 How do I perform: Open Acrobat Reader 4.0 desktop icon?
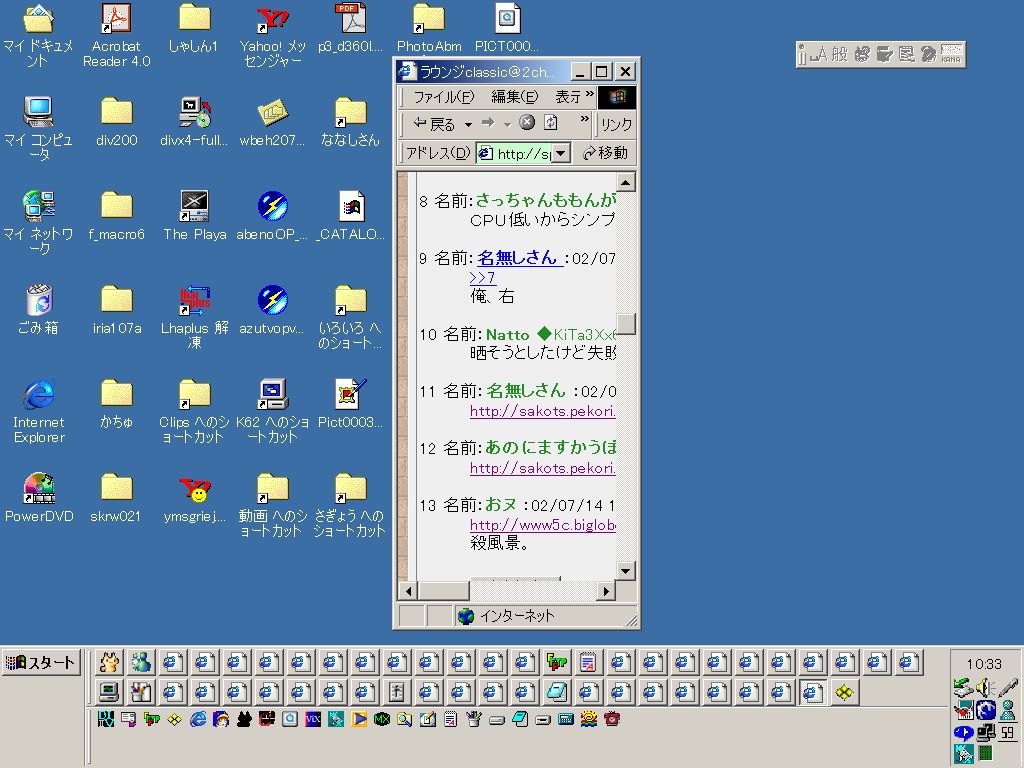[116, 18]
